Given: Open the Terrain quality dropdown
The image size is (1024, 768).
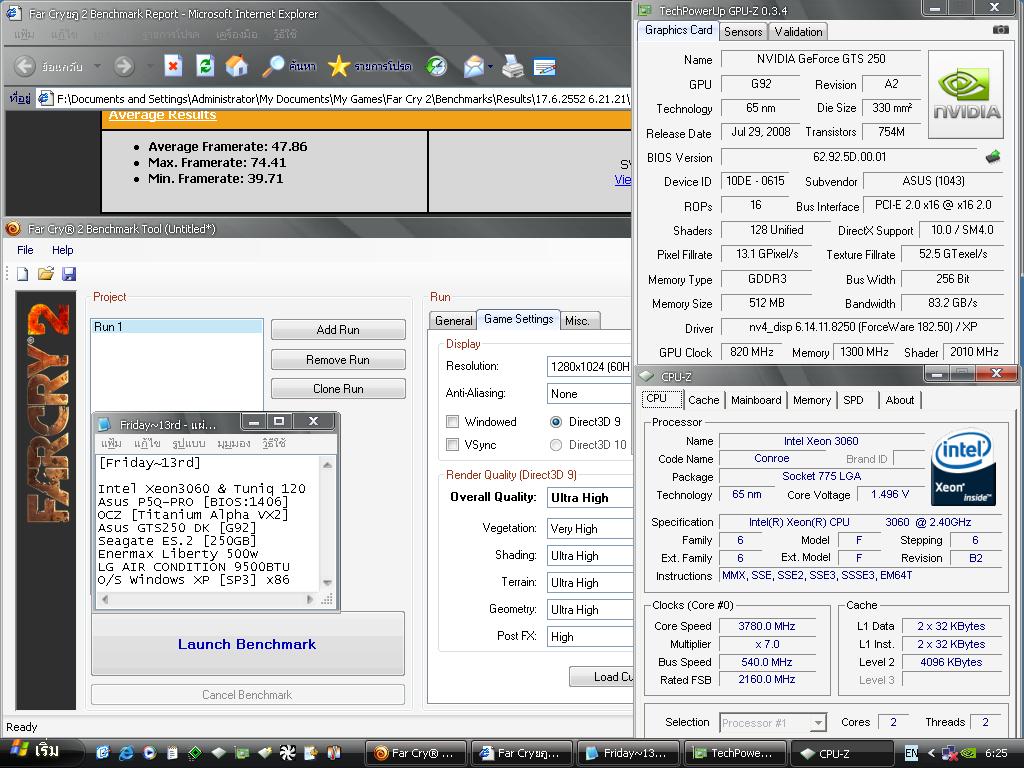Looking at the screenshot, I should click(589, 583).
